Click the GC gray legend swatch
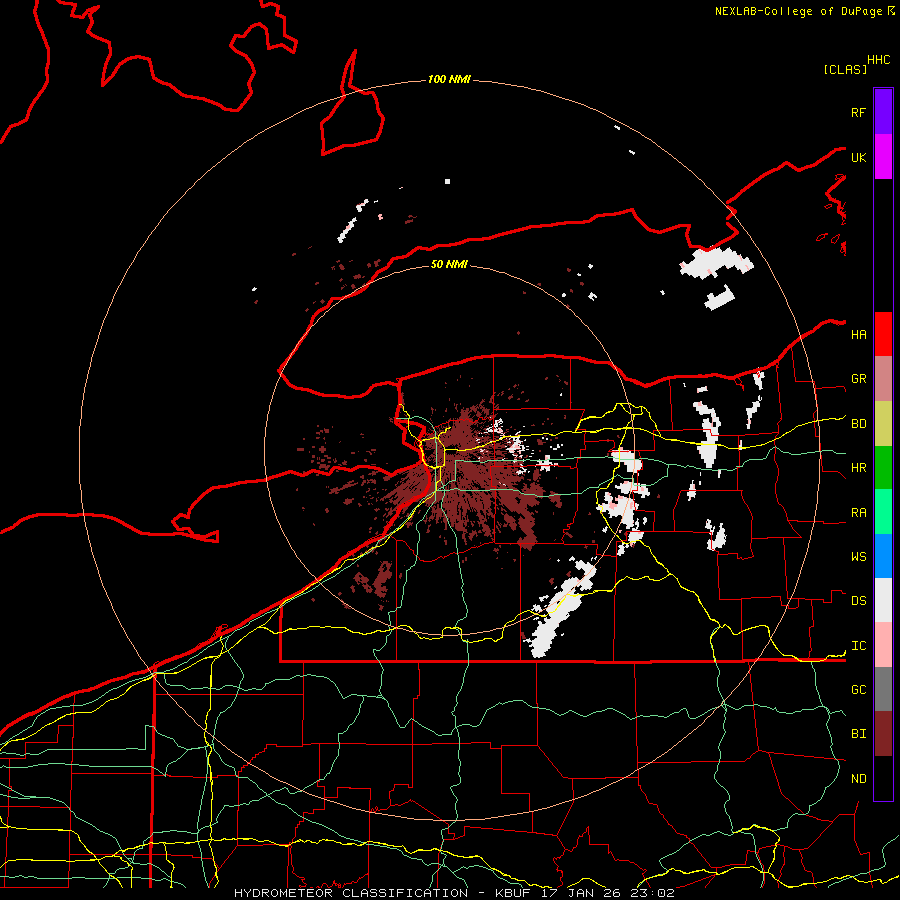 coord(883,689)
